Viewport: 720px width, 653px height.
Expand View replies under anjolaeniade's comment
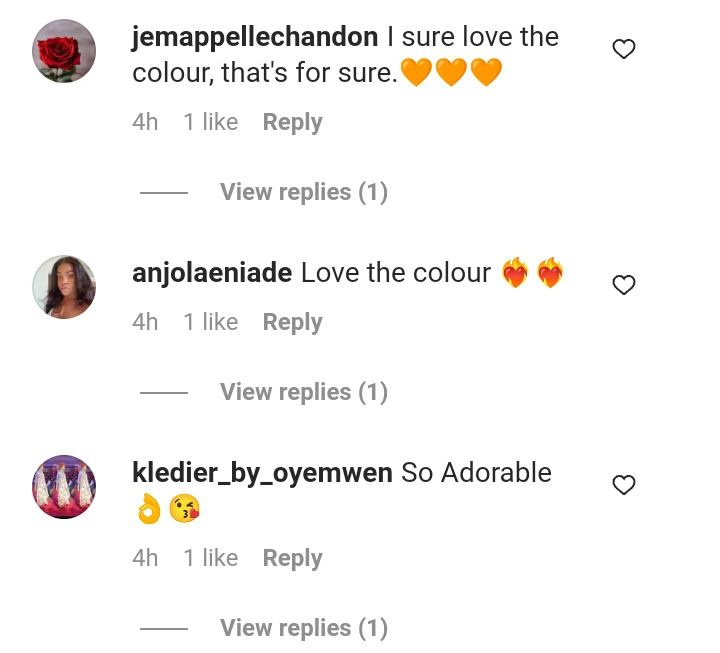[x=304, y=392]
